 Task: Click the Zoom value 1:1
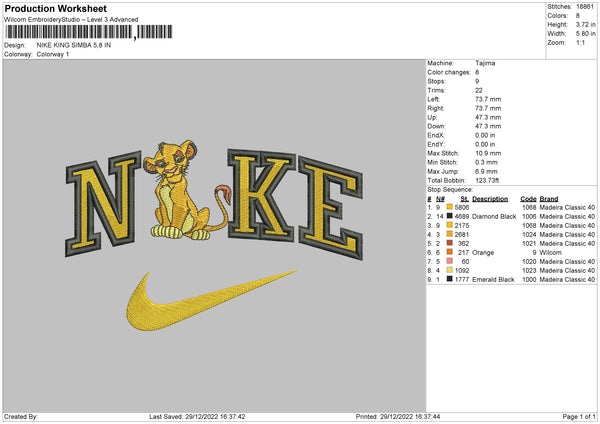[580, 42]
